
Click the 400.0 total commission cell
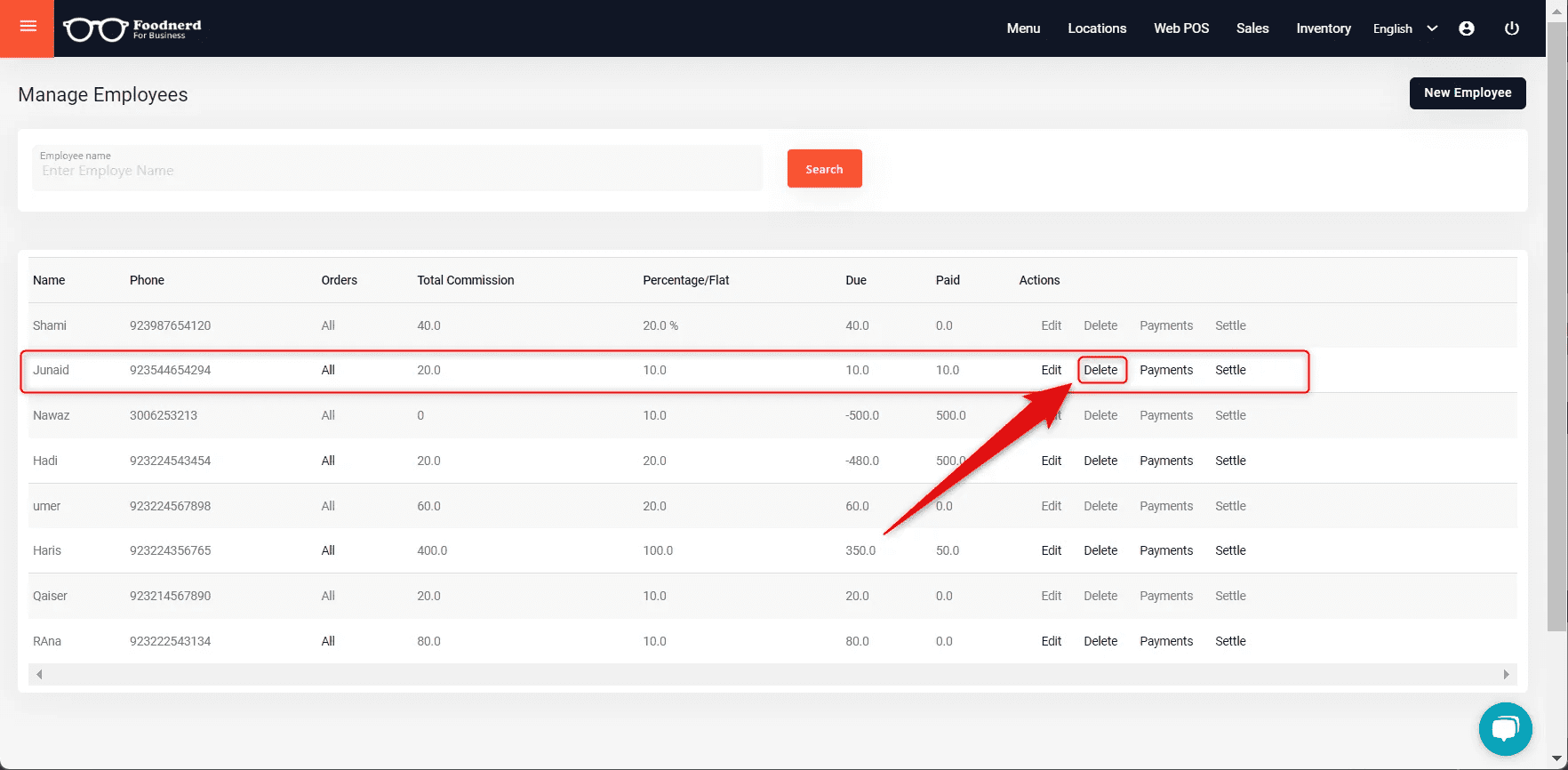click(x=432, y=550)
